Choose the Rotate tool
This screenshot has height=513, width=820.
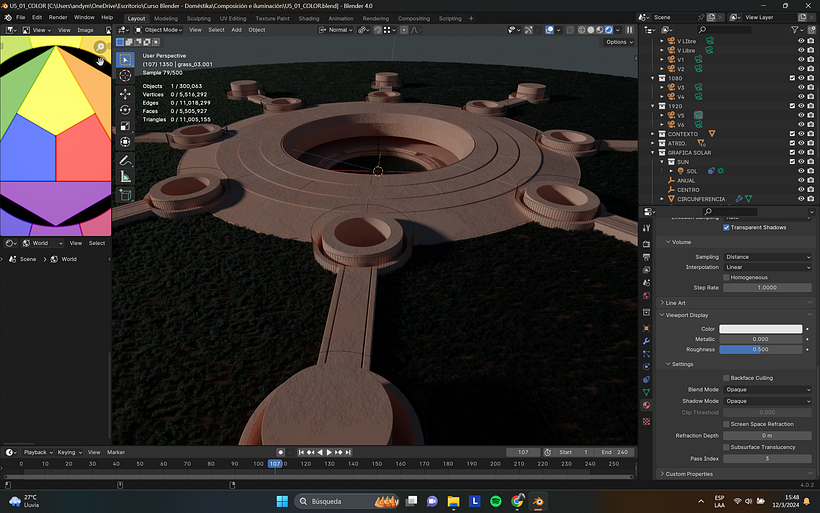(x=125, y=110)
